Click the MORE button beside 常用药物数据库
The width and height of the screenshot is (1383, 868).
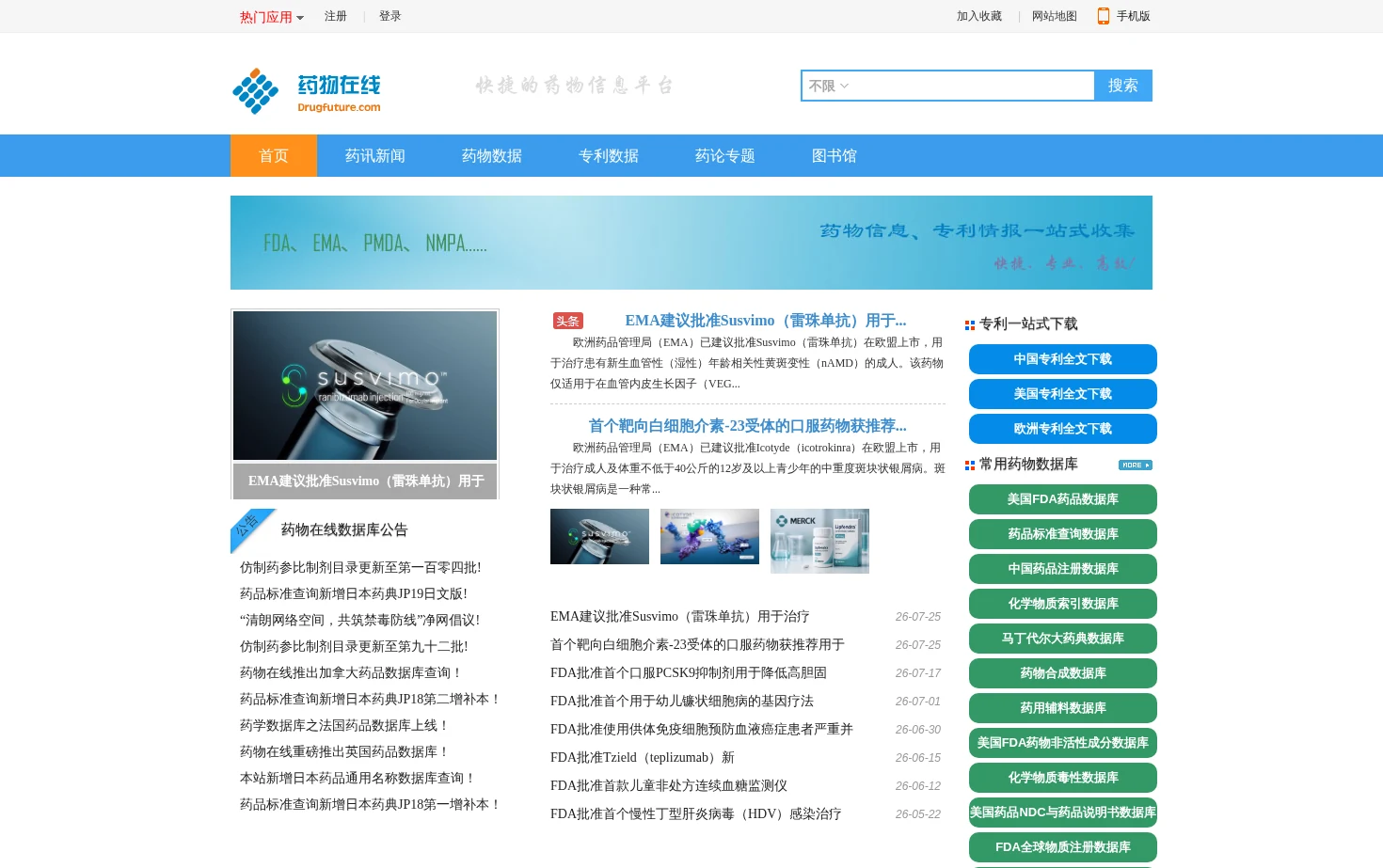[1136, 465]
